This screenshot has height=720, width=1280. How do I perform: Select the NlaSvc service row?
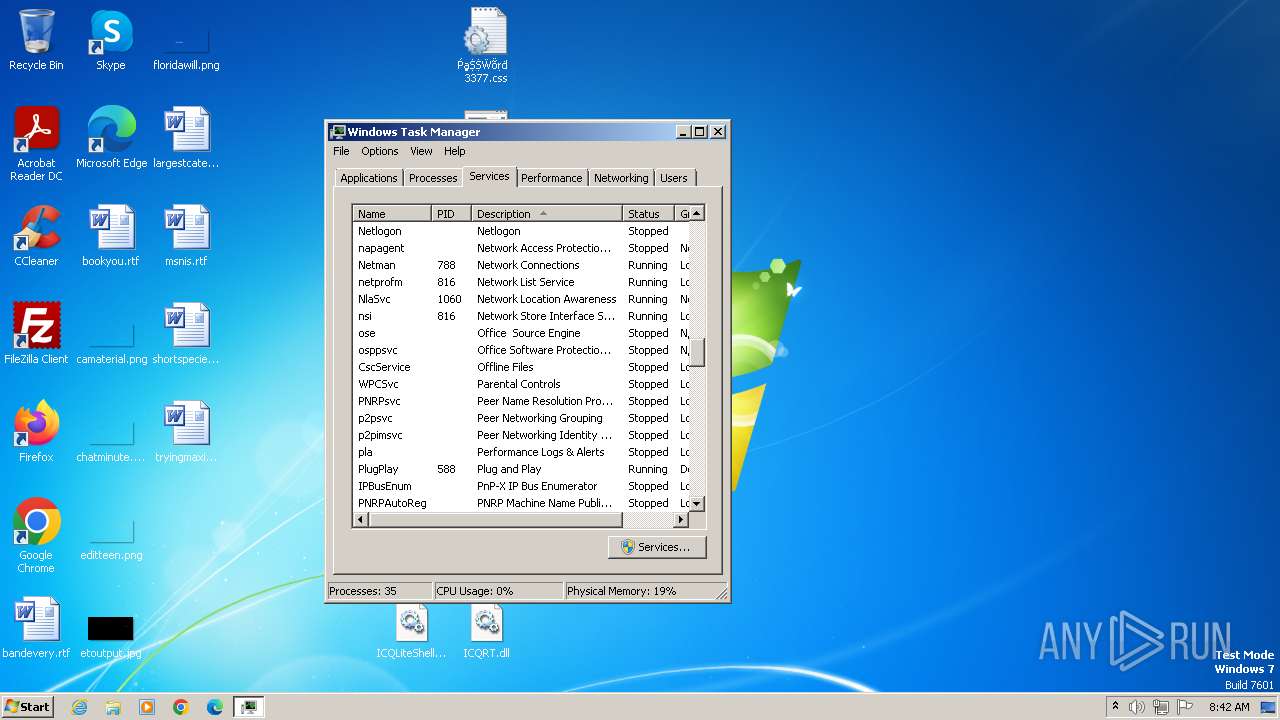(x=521, y=299)
